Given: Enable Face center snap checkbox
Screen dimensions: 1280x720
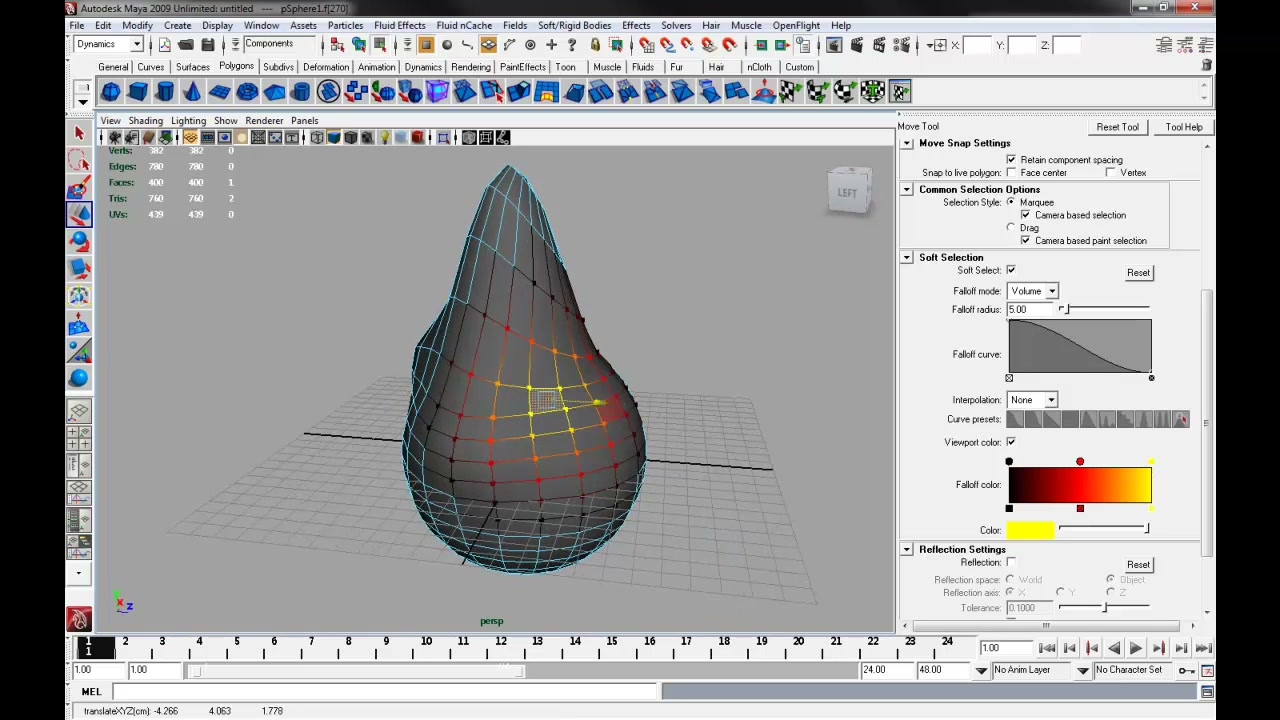Looking at the screenshot, I should (x=1011, y=173).
